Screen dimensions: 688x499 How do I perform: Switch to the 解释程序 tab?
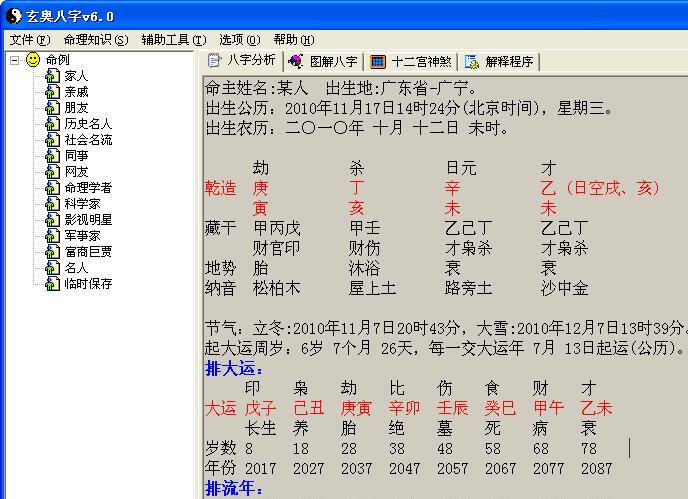tap(500, 61)
